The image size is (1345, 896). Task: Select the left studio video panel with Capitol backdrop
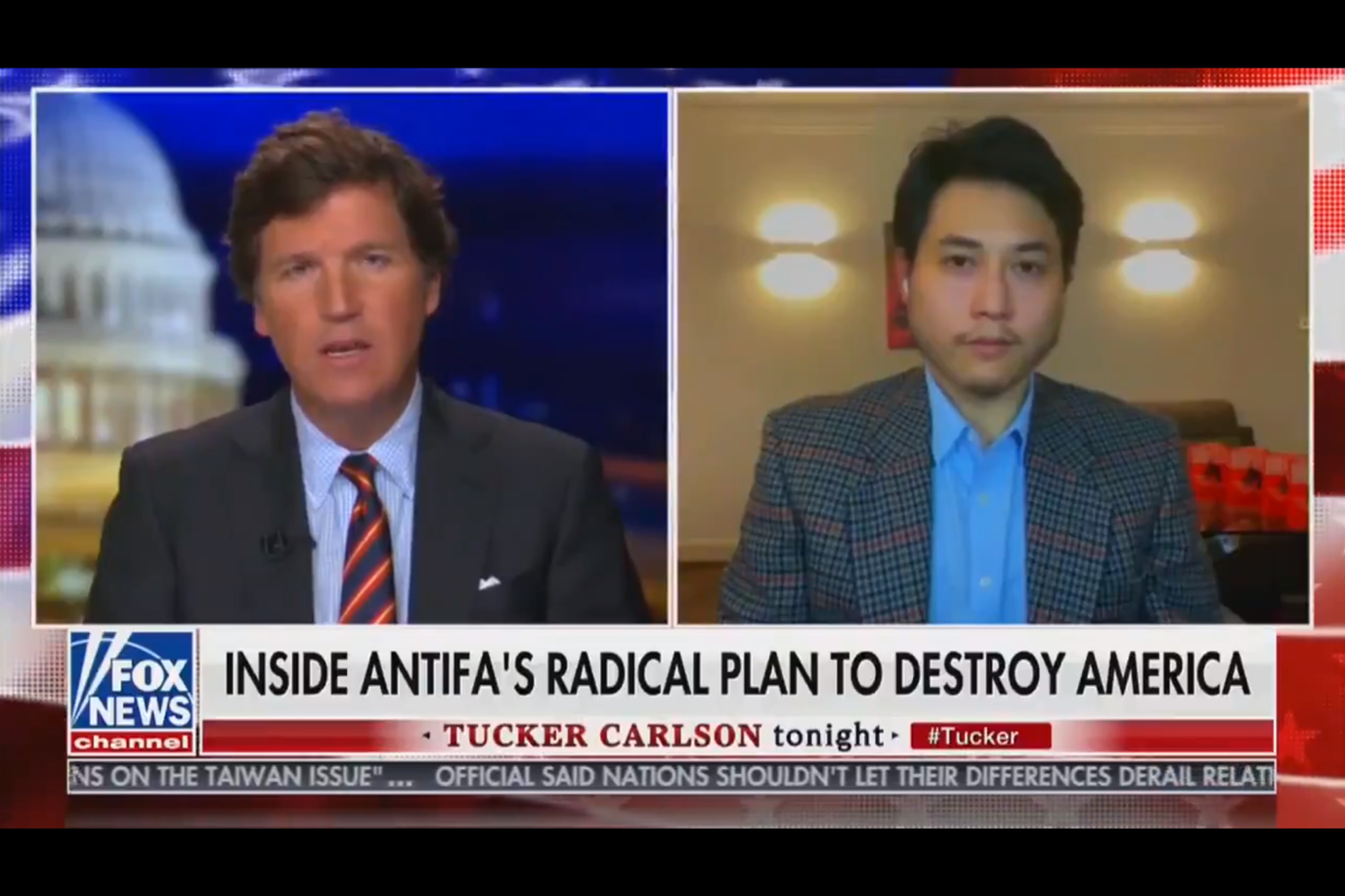pyautogui.click(x=352, y=358)
